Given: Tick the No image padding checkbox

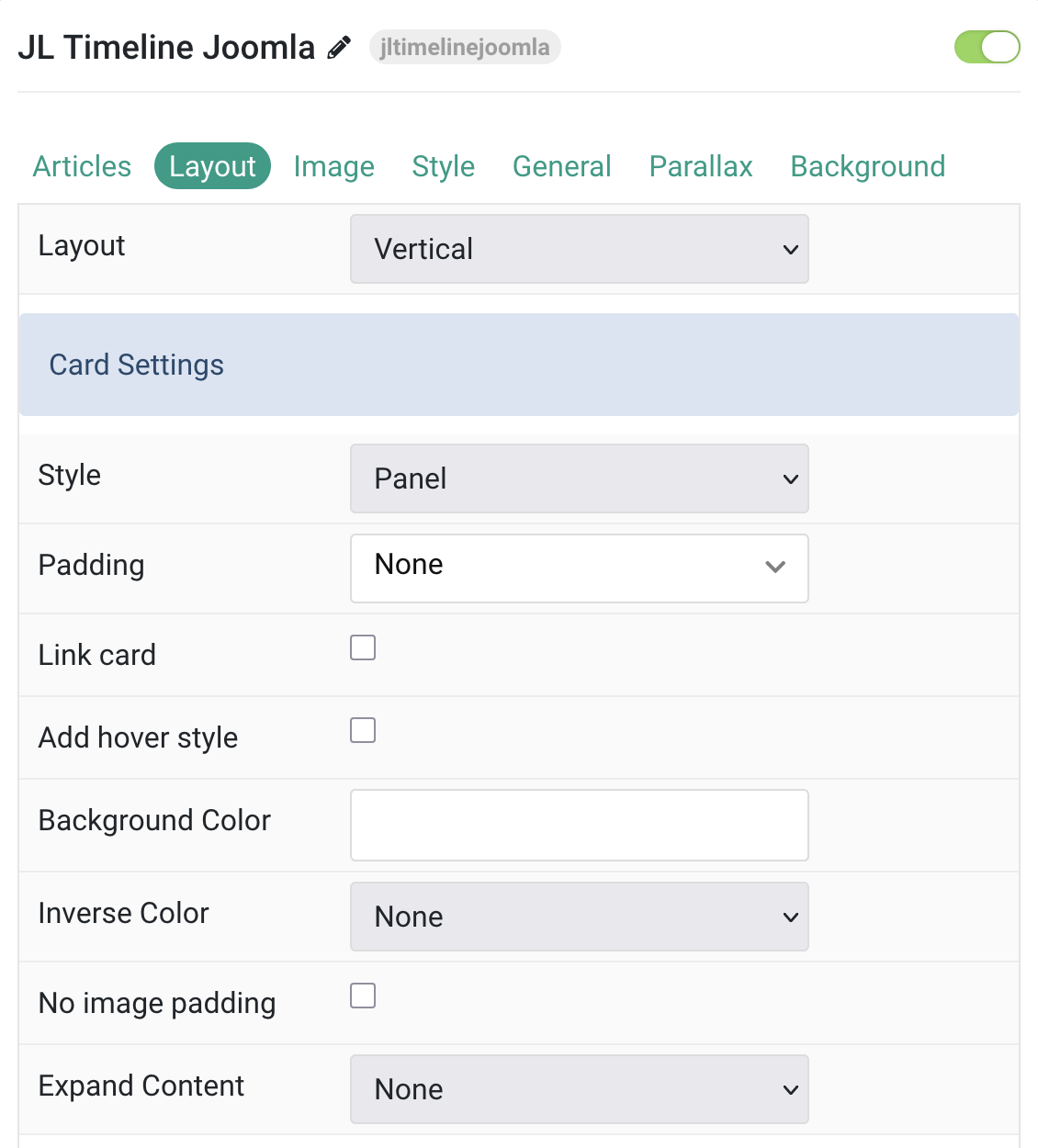Looking at the screenshot, I should coord(363,996).
